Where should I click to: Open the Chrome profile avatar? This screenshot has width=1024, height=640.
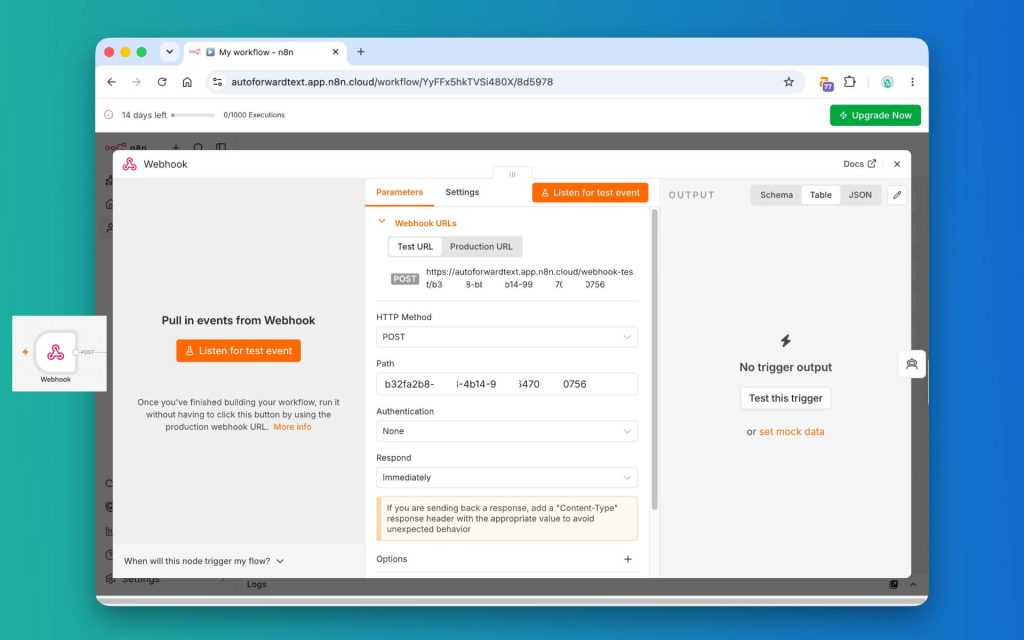pos(887,82)
